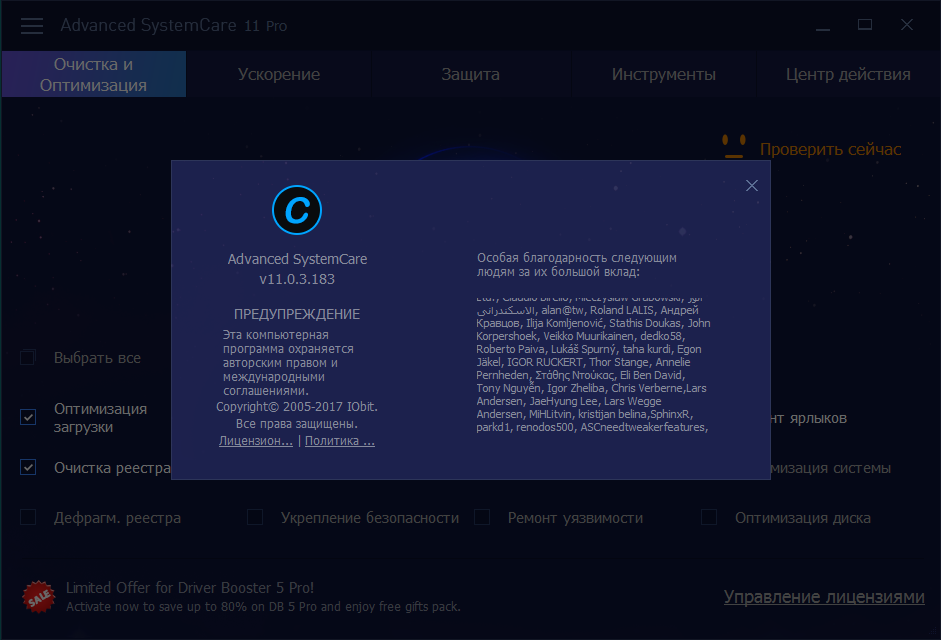This screenshot has height=640, width=941.
Task: Click the 'мизация системы' option label
Action: point(831,468)
